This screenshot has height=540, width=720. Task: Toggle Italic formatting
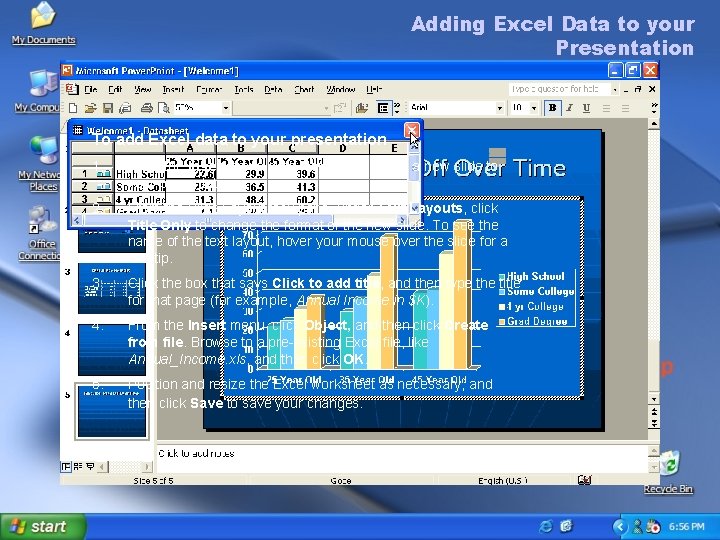coord(569,108)
